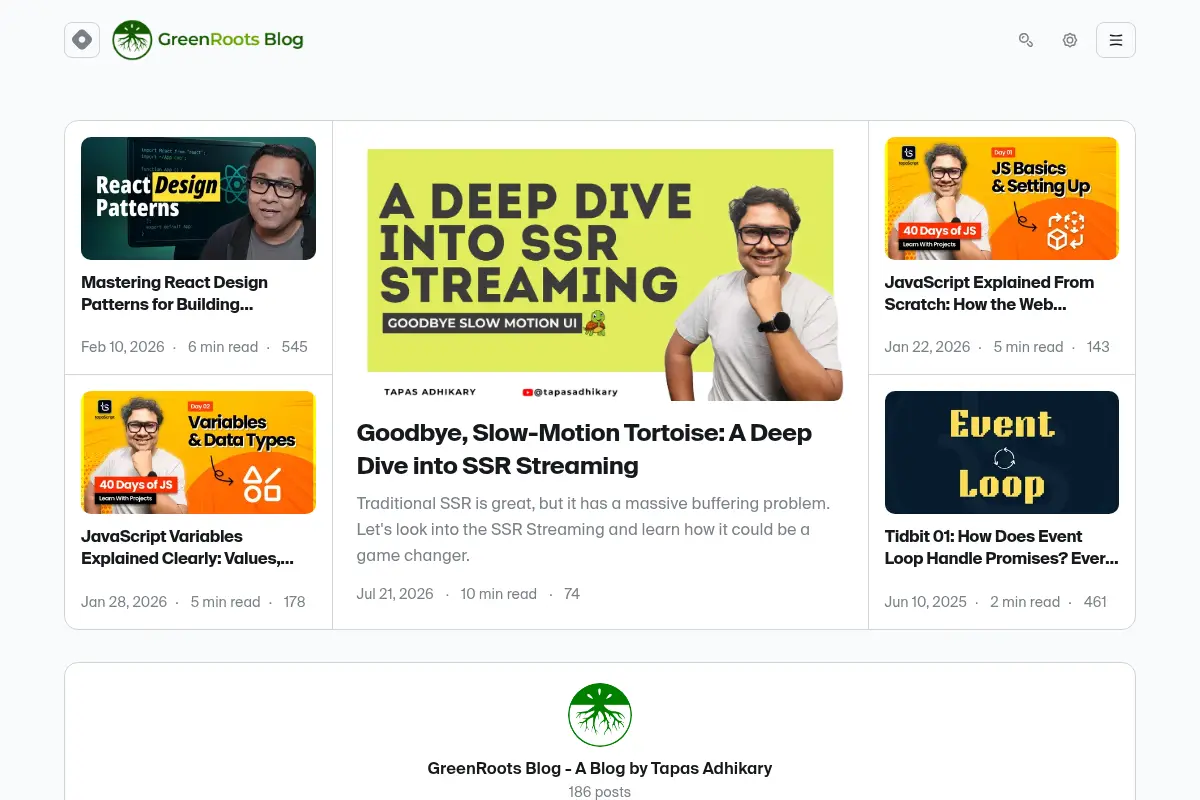Click the 186 posts count
Screen dimensions: 1200x800
(600, 792)
